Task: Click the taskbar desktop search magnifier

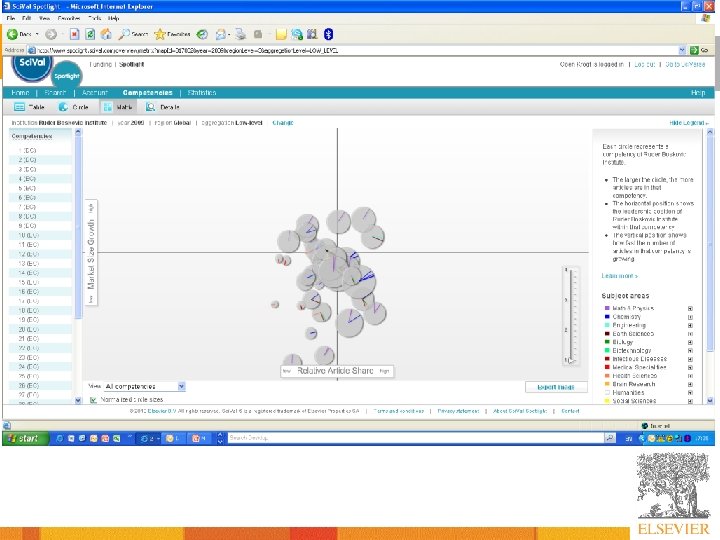Action: click(x=610, y=438)
